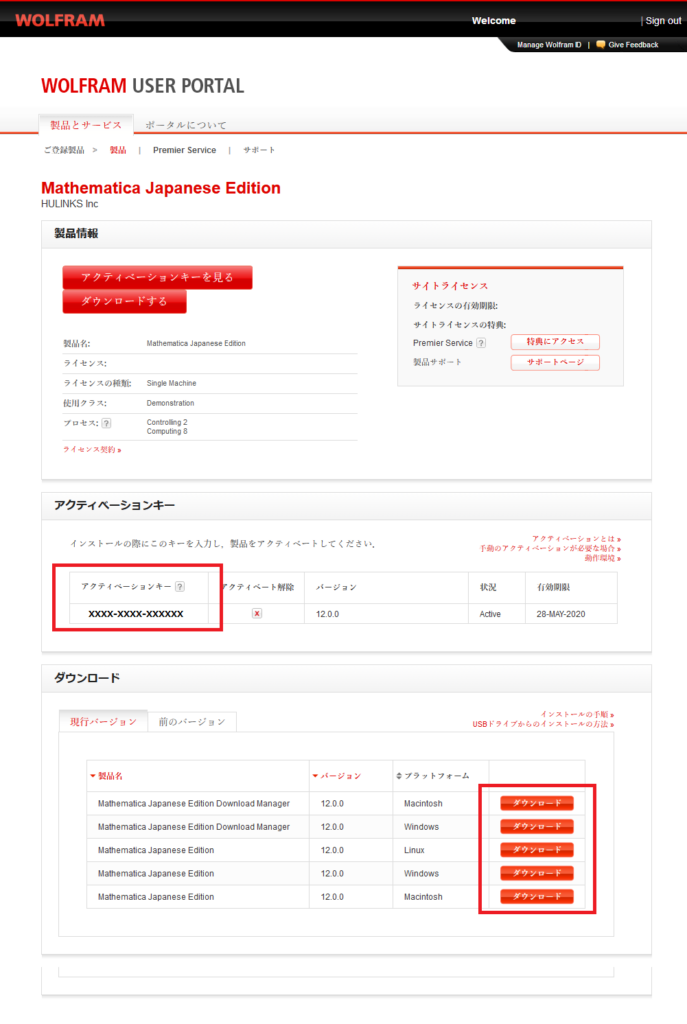Select the 製品とサービス tab
Screen dimensions: 687x1024
pyautogui.click(x=85, y=125)
